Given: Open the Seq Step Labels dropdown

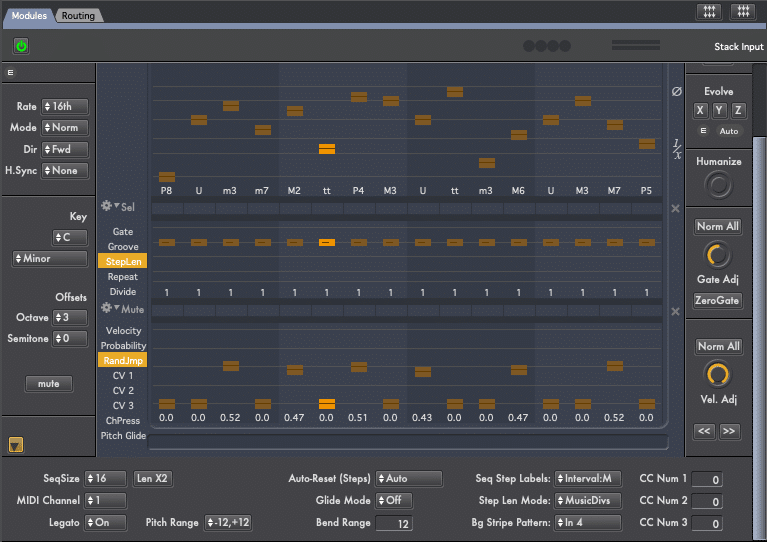Looking at the screenshot, I should (x=588, y=478).
